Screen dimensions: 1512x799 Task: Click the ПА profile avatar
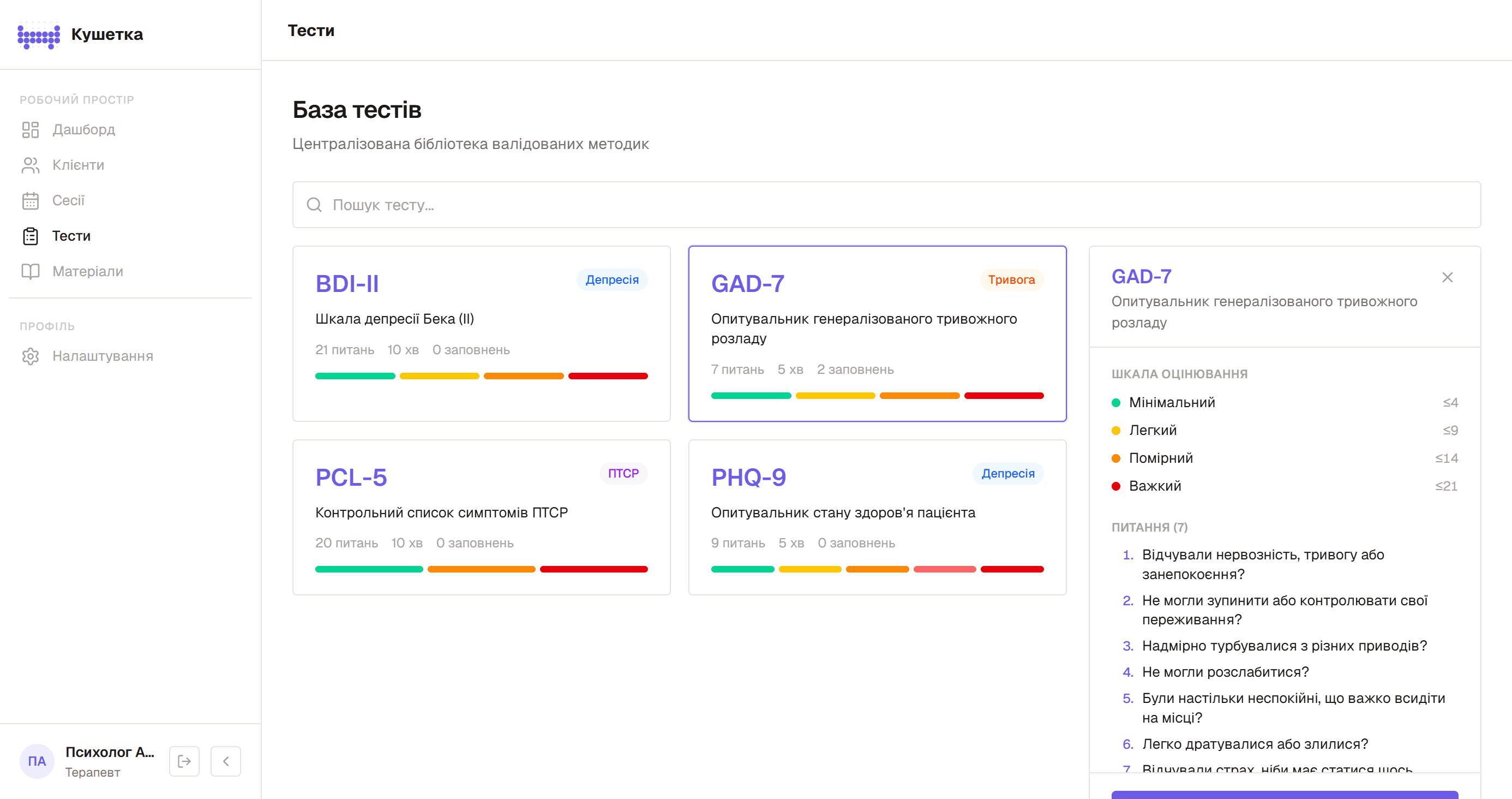click(37, 761)
